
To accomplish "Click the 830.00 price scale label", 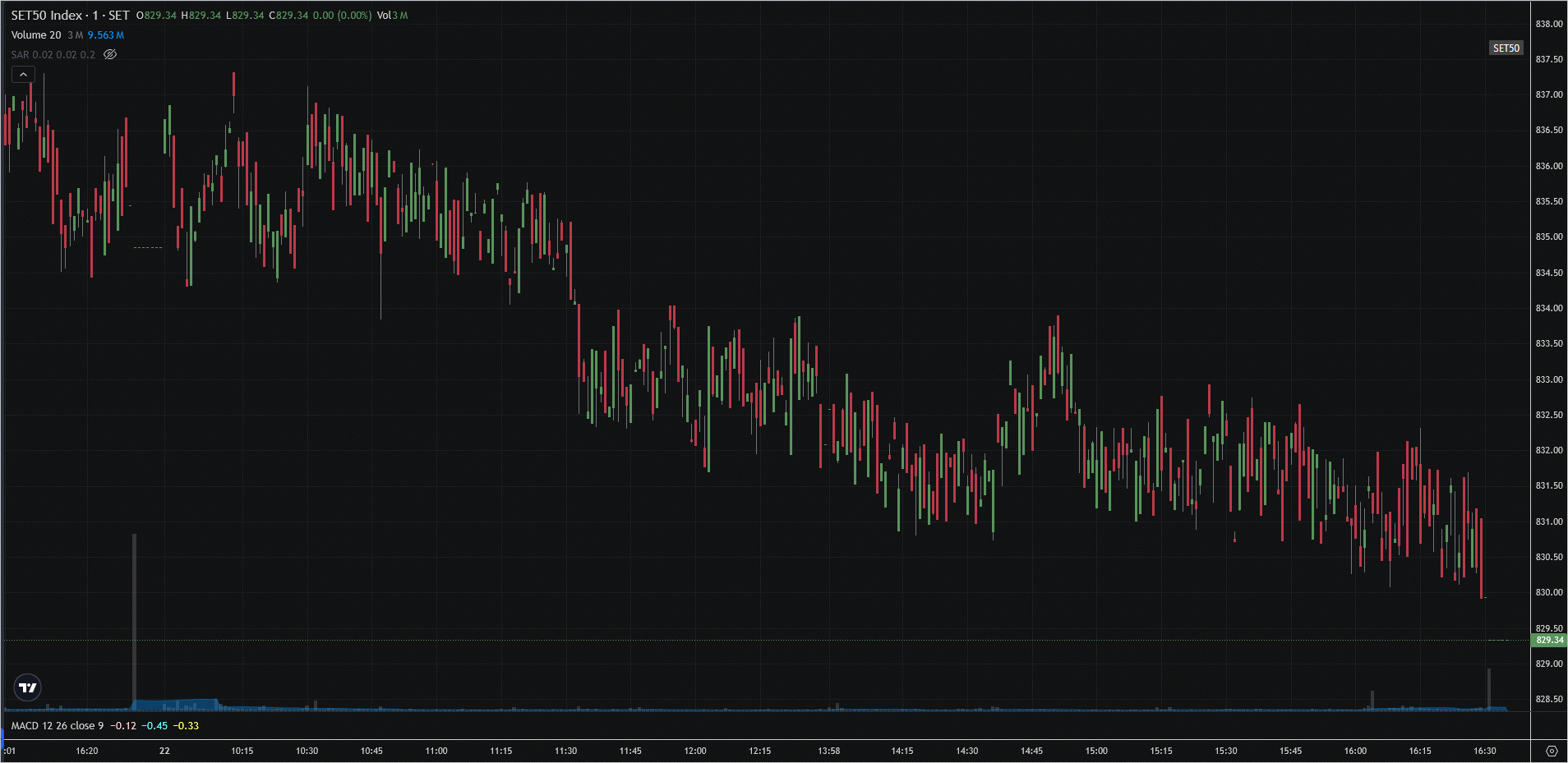I will click(x=1548, y=592).
